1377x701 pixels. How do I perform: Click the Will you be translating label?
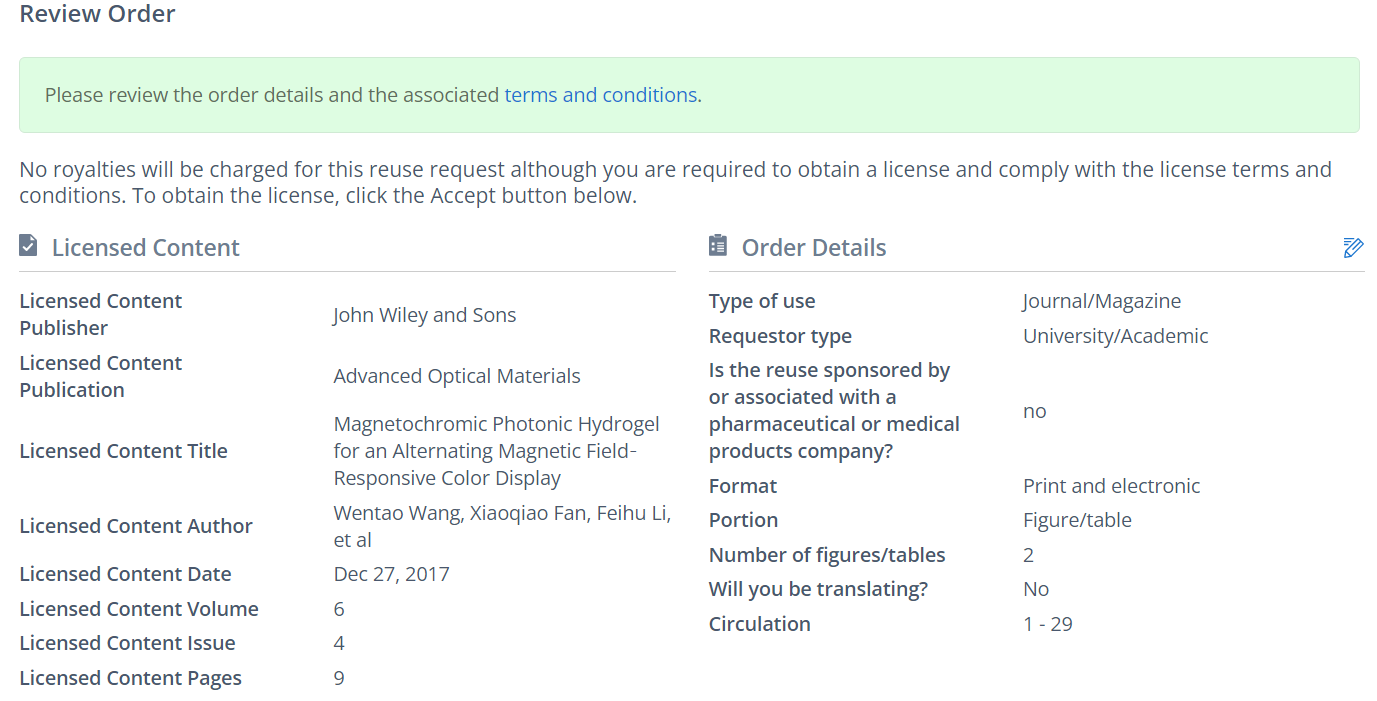coord(818,589)
